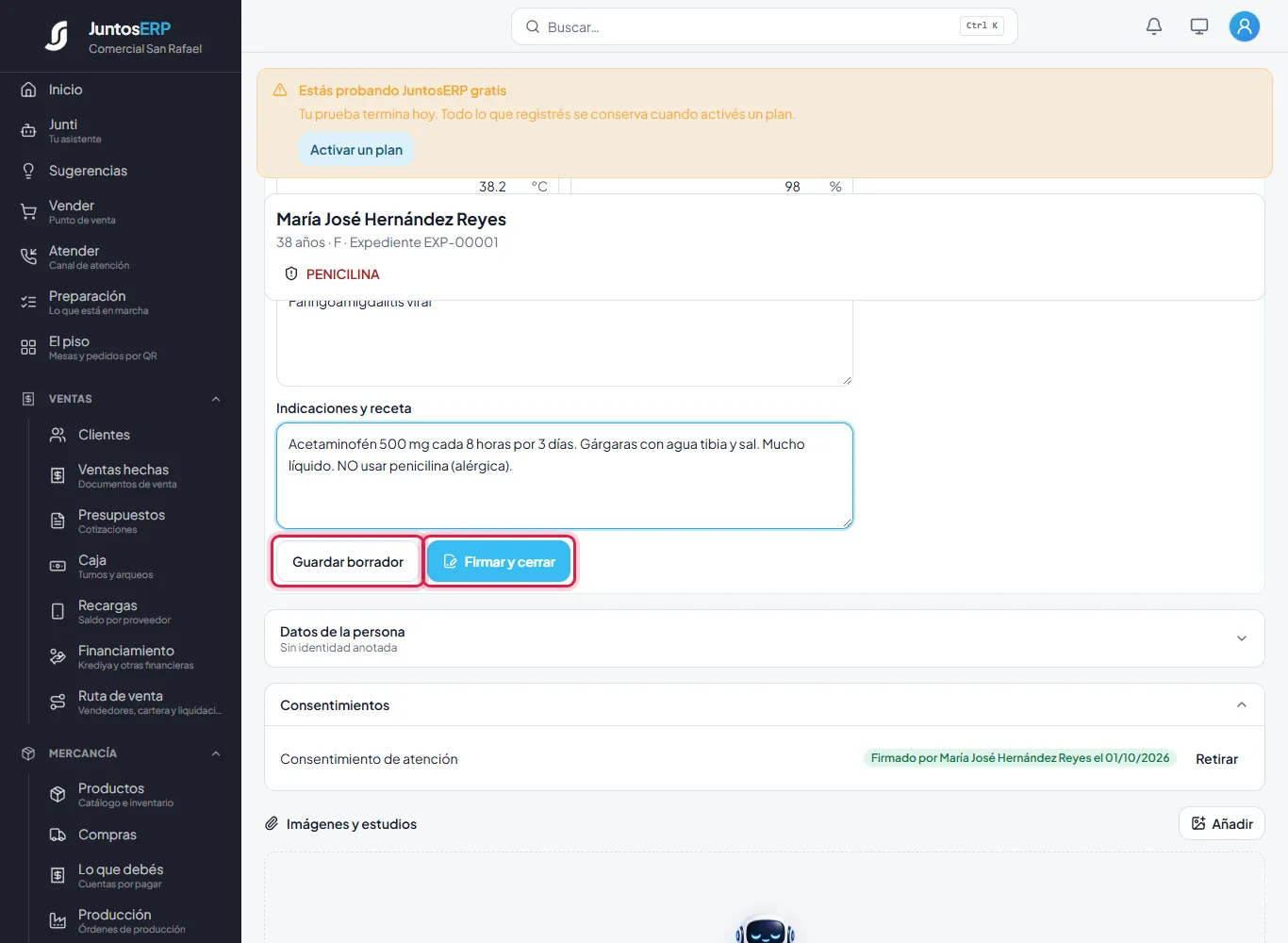Open Sugerencias lightbulb icon

[28, 171]
